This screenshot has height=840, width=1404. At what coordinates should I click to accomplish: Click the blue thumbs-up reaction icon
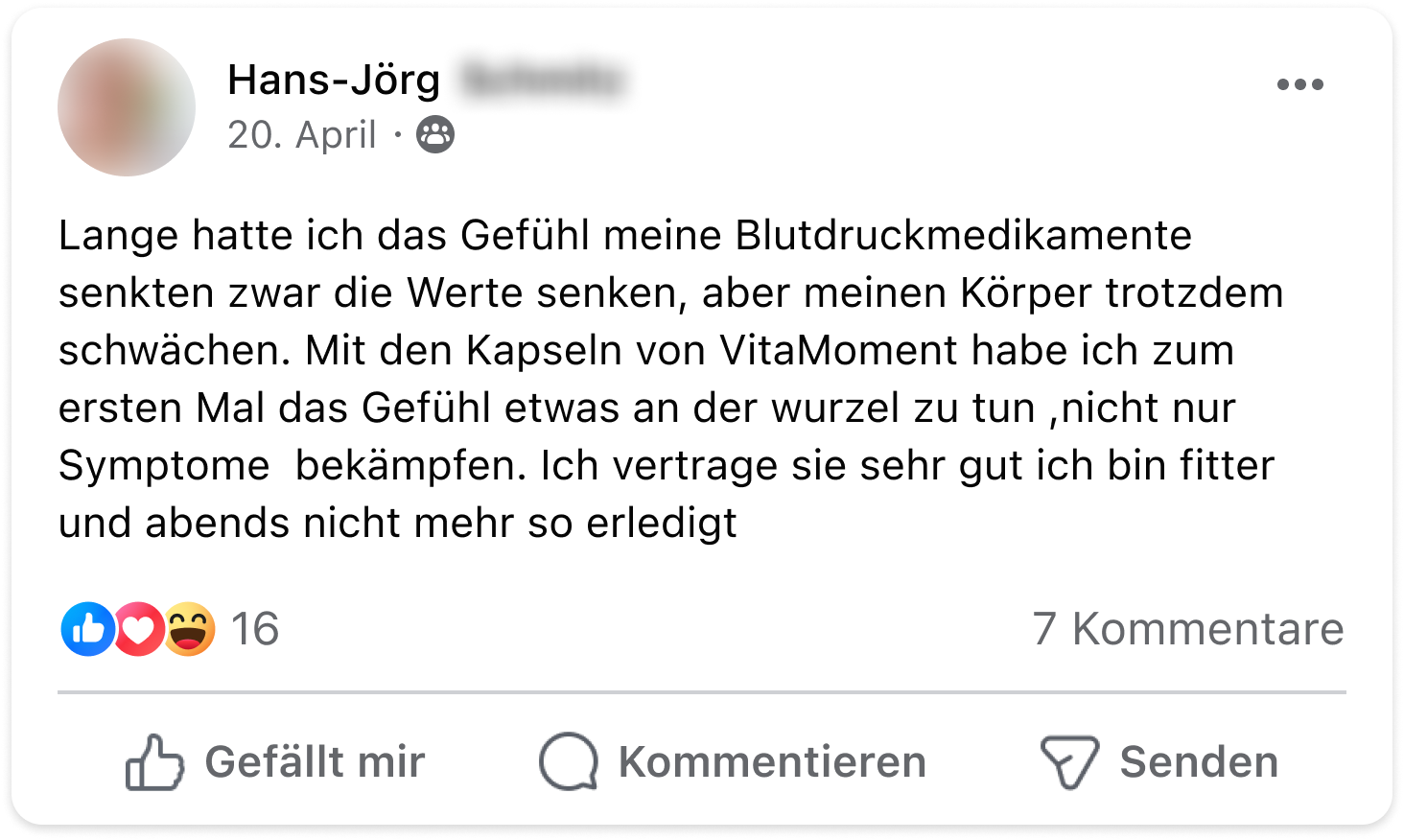(88, 629)
